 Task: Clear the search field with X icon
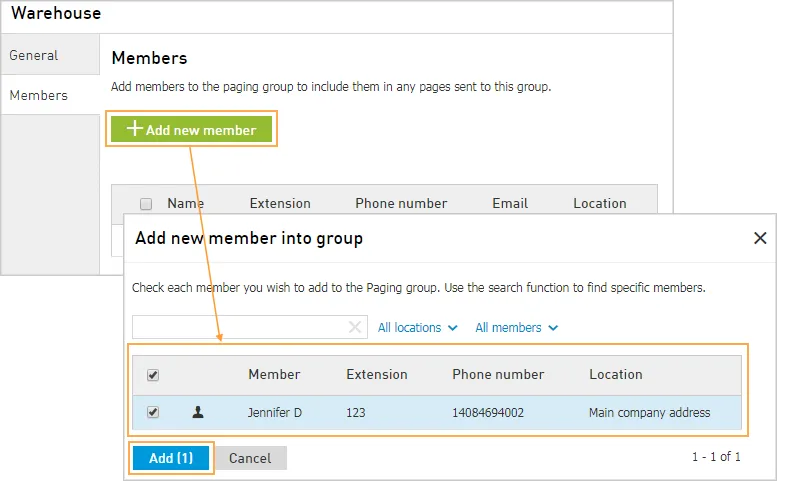pos(355,327)
